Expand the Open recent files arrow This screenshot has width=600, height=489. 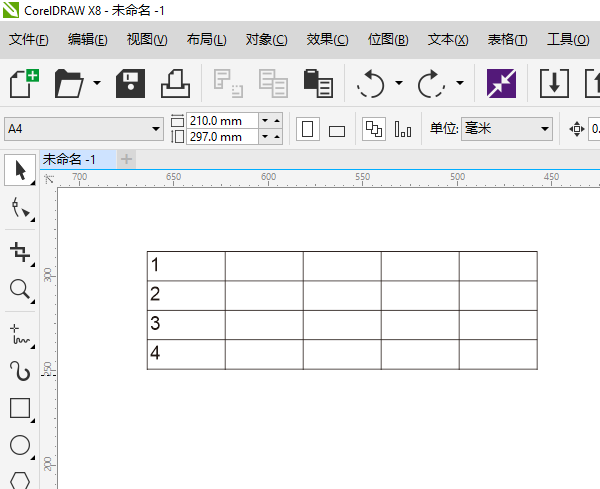click(x=97, y=83)
